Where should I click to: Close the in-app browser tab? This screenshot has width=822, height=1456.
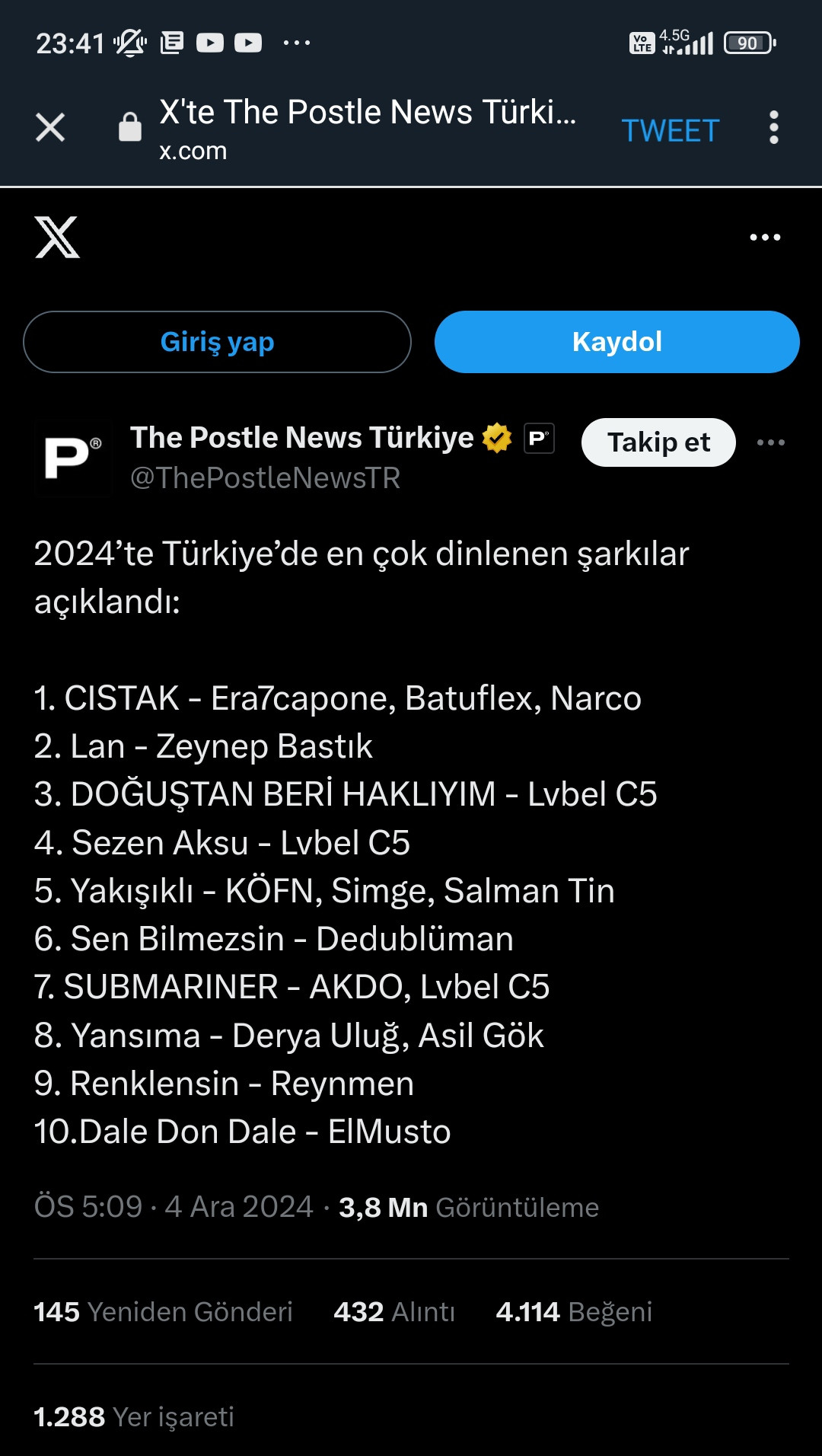[50, 127]
